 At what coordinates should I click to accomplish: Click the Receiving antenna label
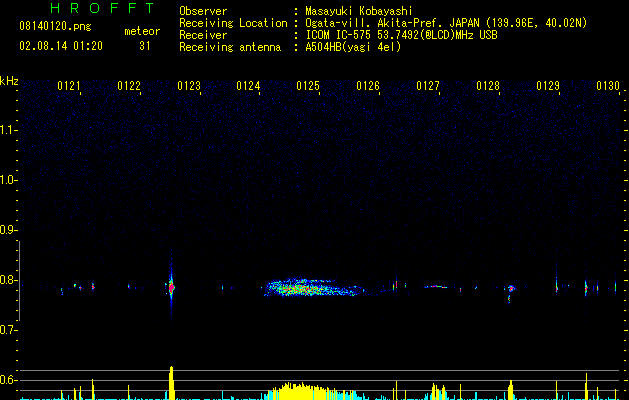pyautogui.click(x=230, y=47)
